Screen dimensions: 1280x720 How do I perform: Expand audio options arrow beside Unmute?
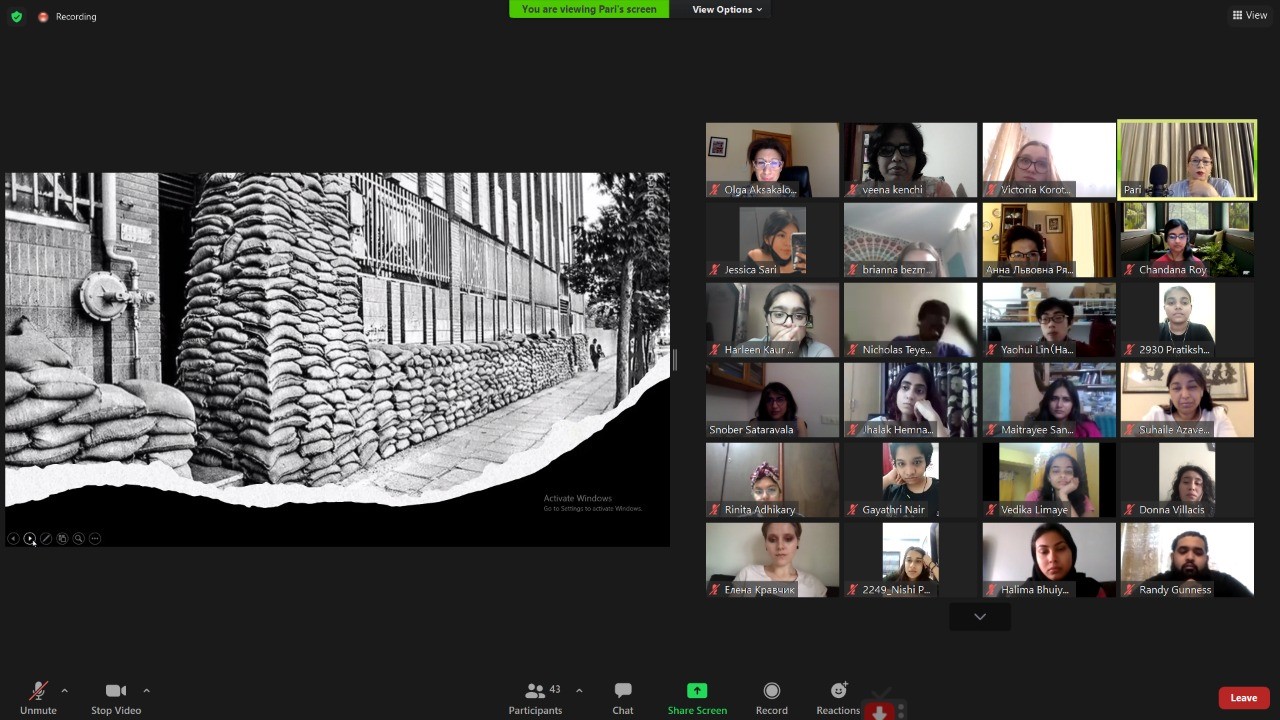pyautogui.click(x=65, y=690)
